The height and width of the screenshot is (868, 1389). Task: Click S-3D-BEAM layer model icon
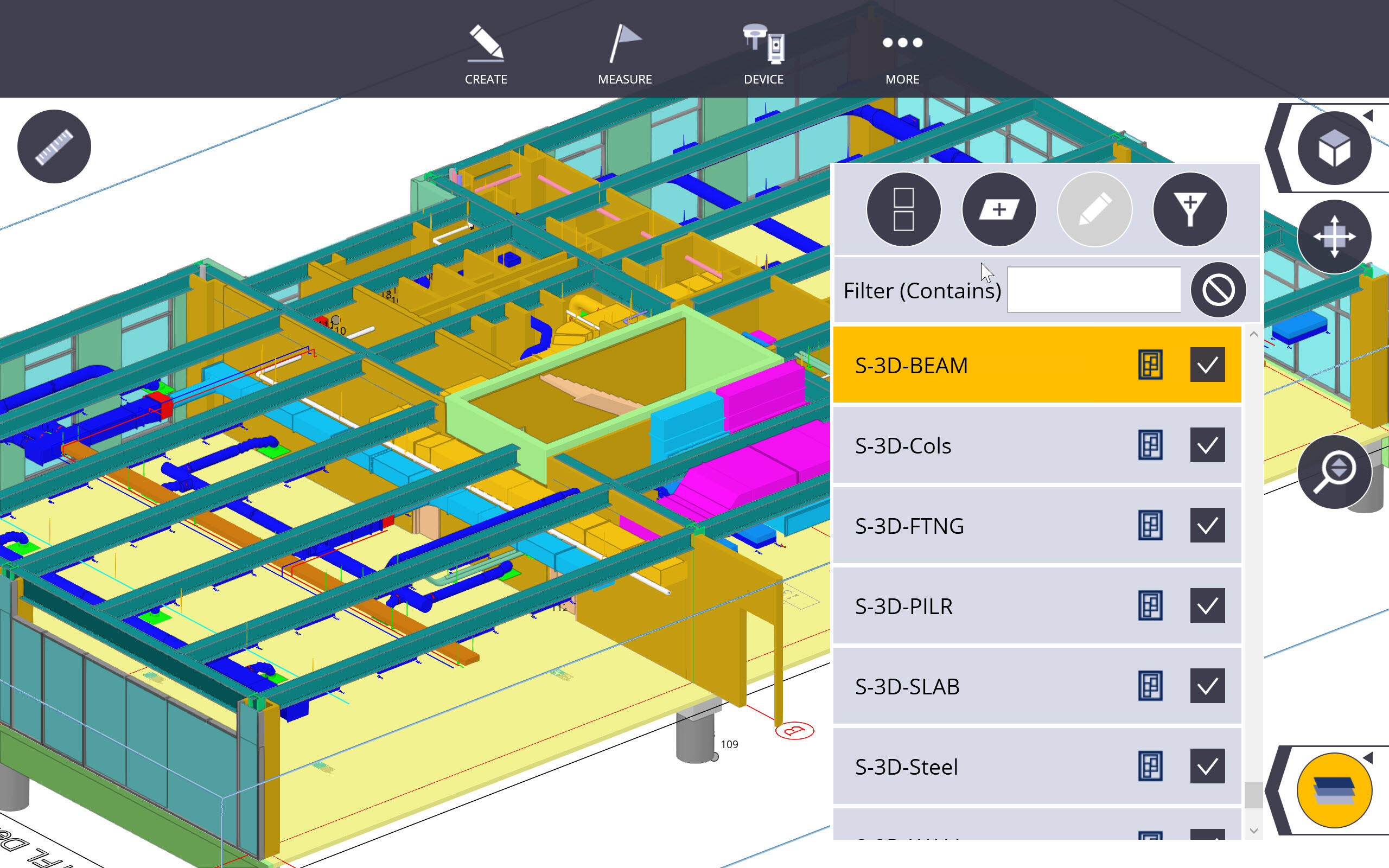pyautogui.click(x=1150, y=365)
